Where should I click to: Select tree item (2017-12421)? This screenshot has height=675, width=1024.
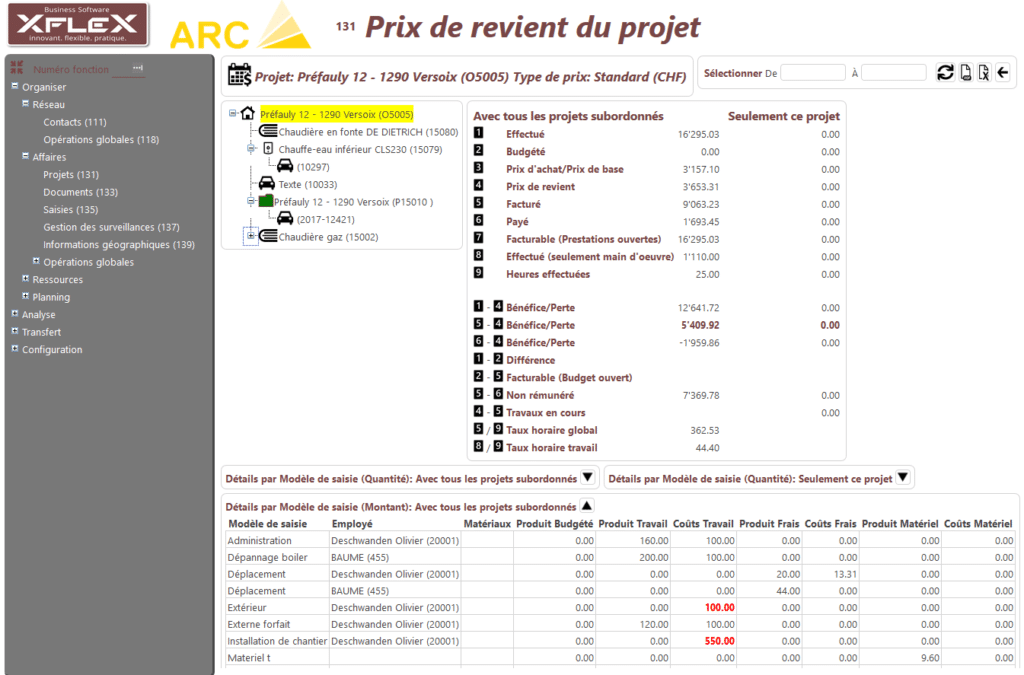pos(326,219)
